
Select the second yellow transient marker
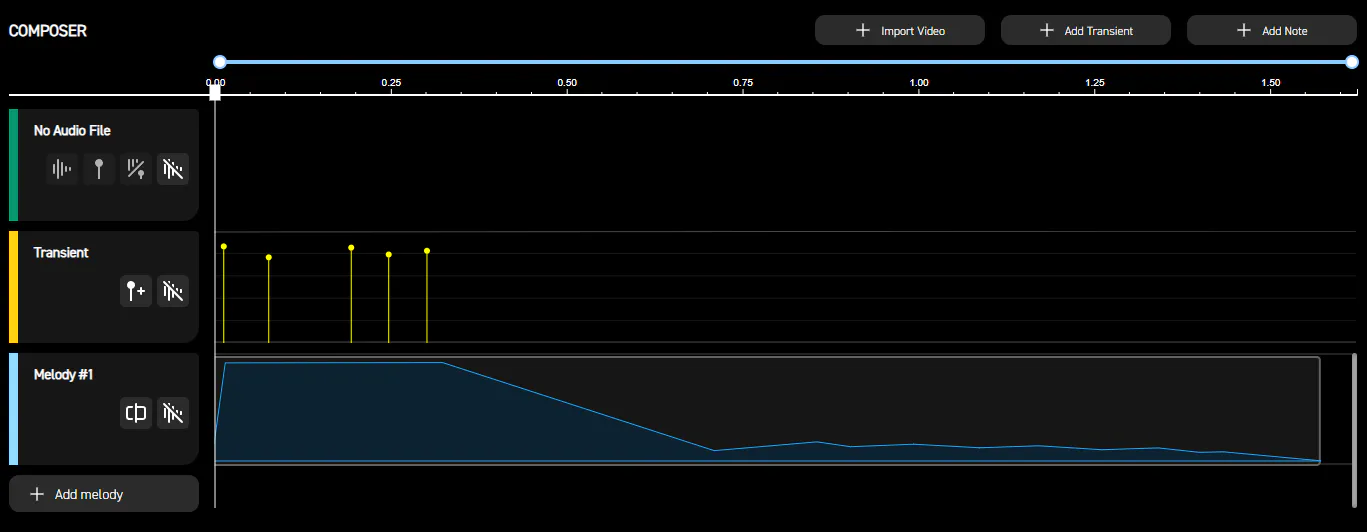(x=269, y=257)
